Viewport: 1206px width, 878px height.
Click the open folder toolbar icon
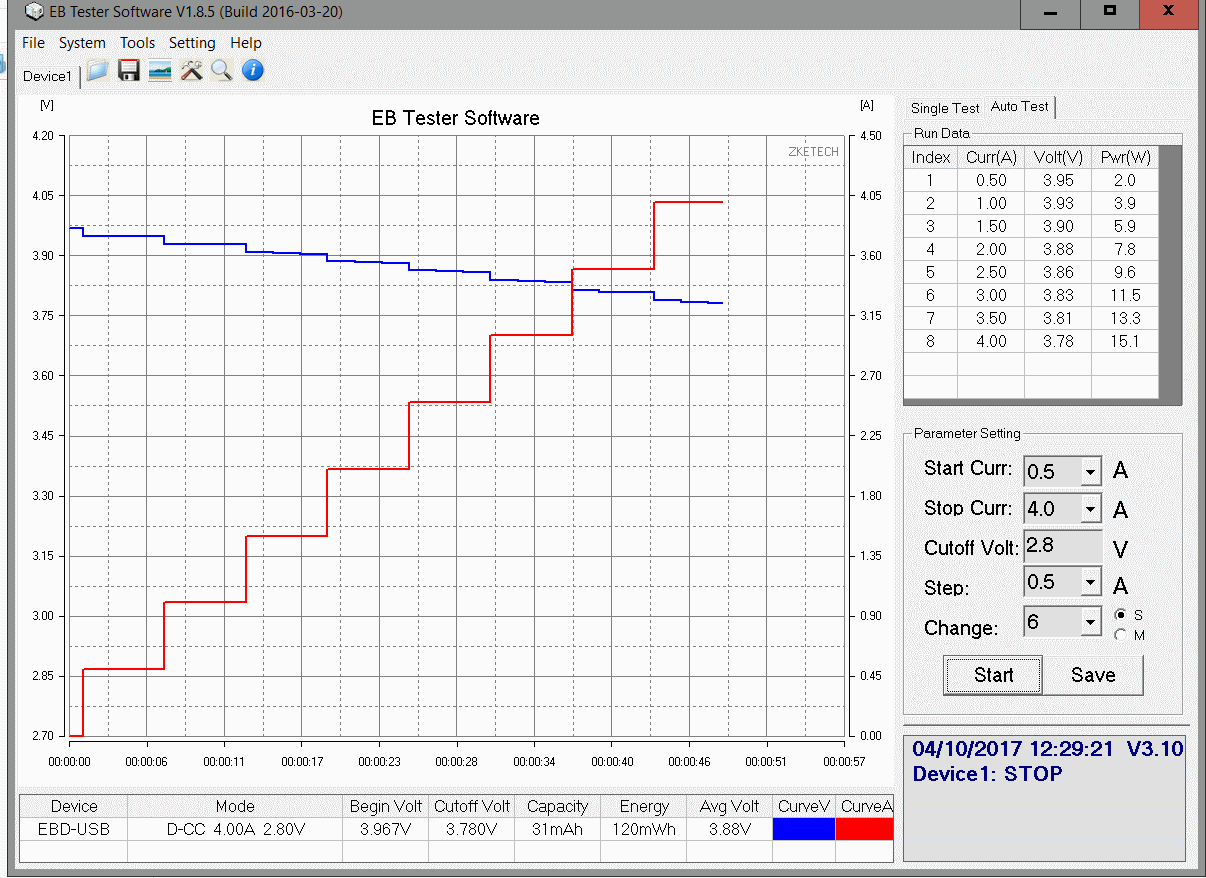click(97, 70)
